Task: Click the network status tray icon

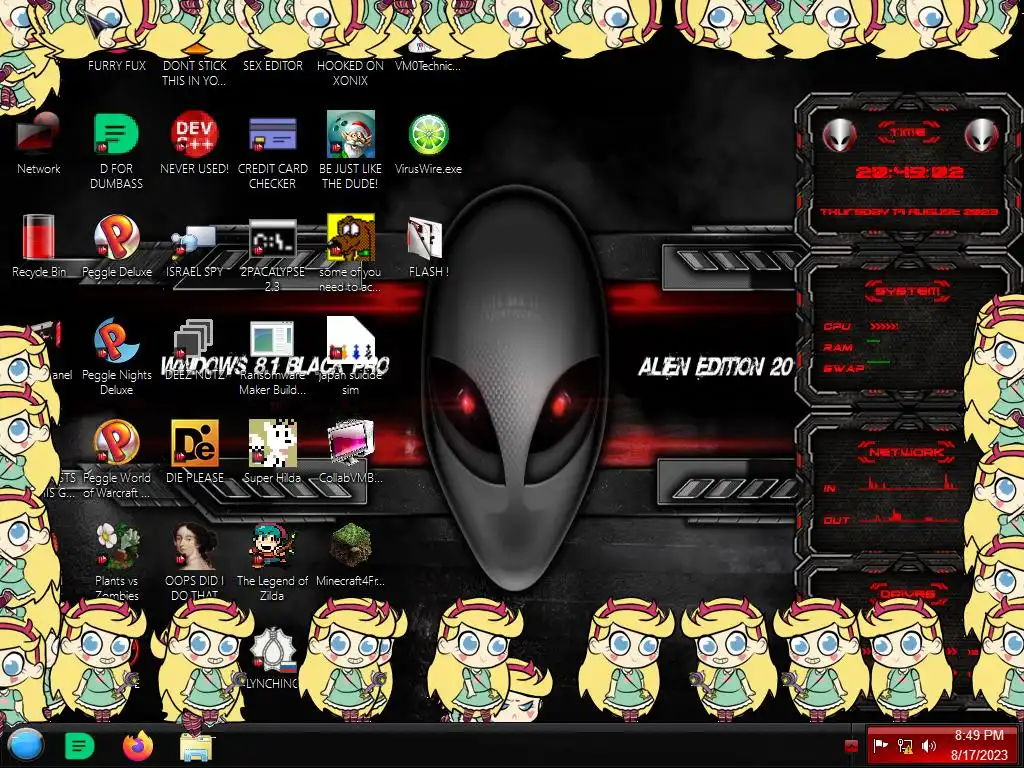Action: (x=905, y=745)
